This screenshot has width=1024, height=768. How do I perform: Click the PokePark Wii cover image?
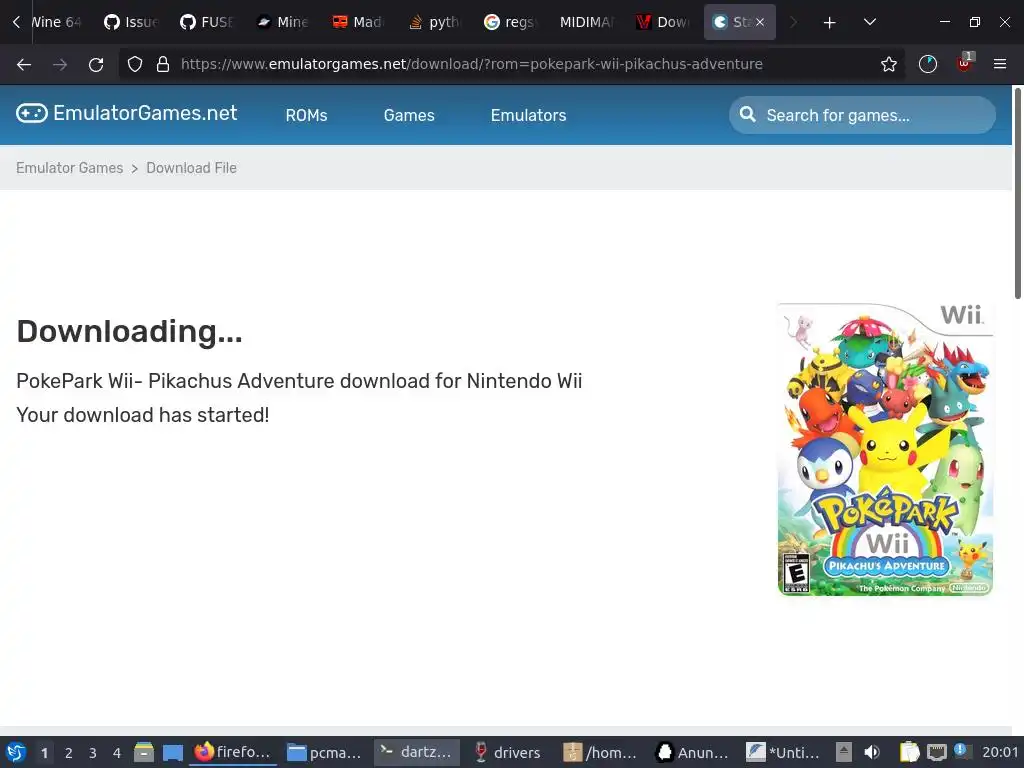coord(886,449)
